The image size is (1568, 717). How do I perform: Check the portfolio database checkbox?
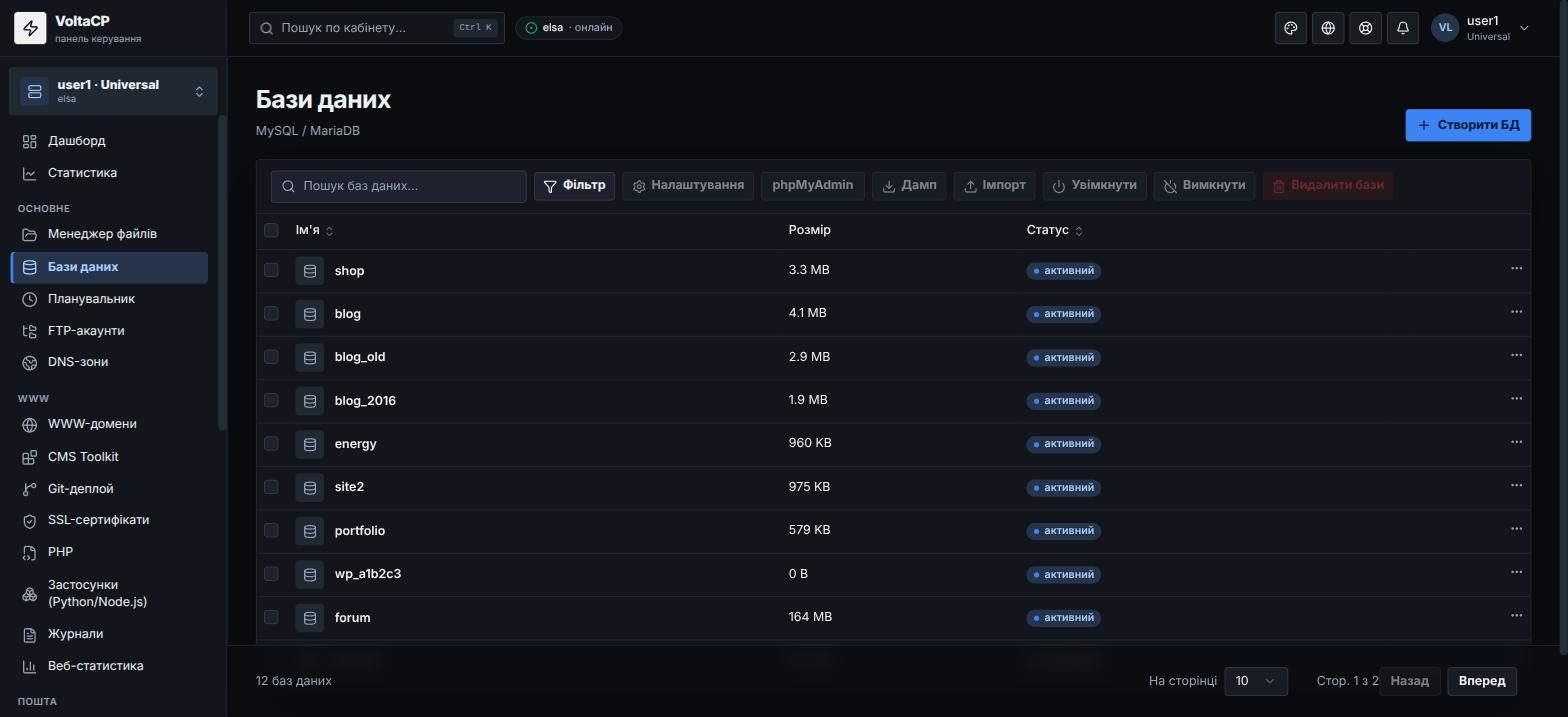tap(271, 530)
